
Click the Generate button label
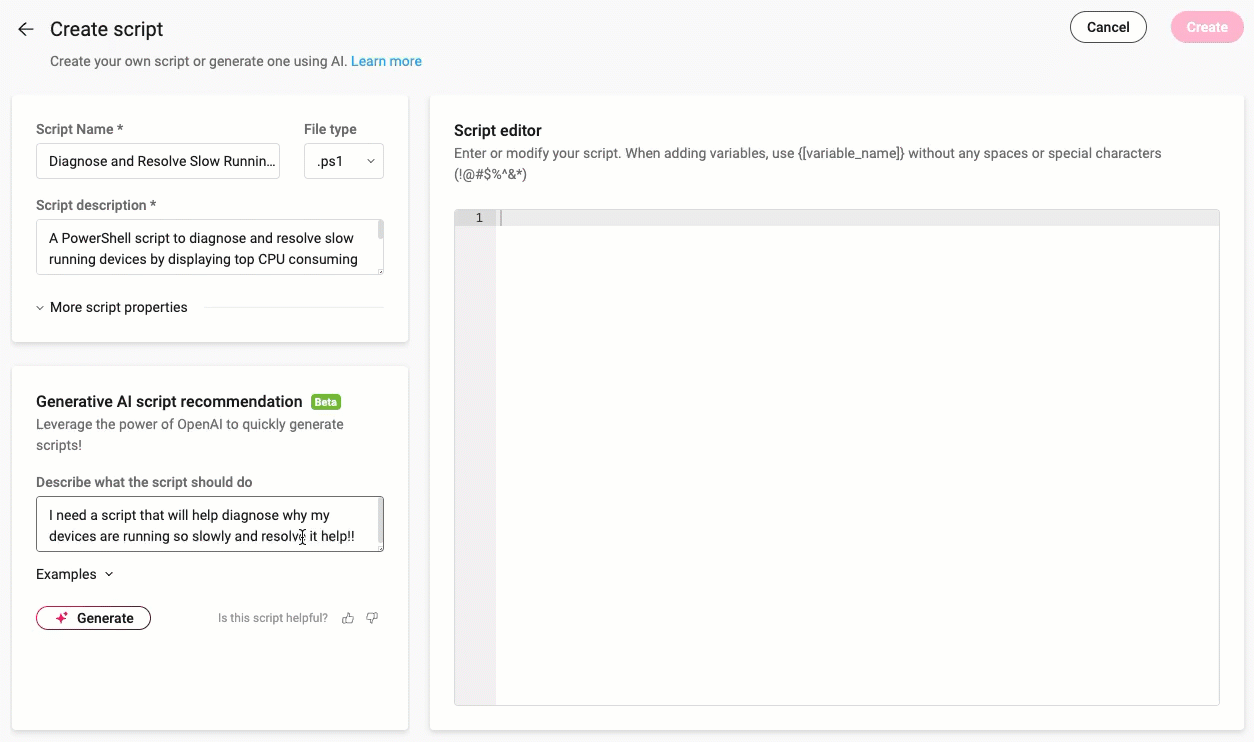point(105,618)
